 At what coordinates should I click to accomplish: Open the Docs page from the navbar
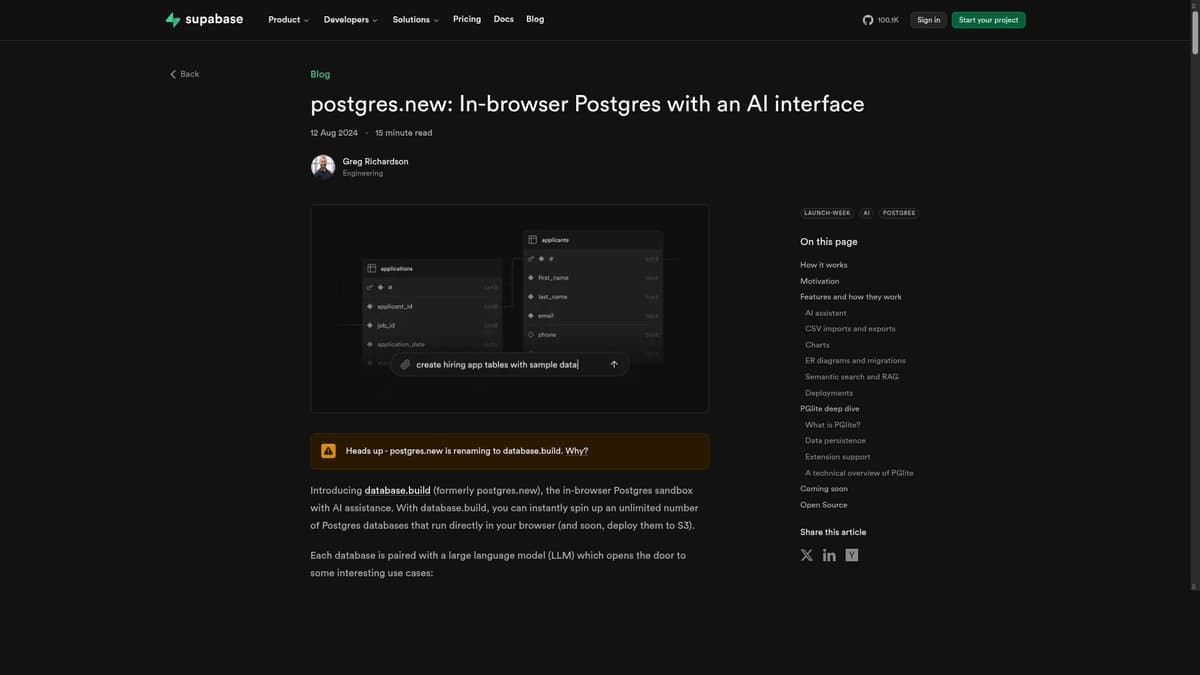[503, 19]
